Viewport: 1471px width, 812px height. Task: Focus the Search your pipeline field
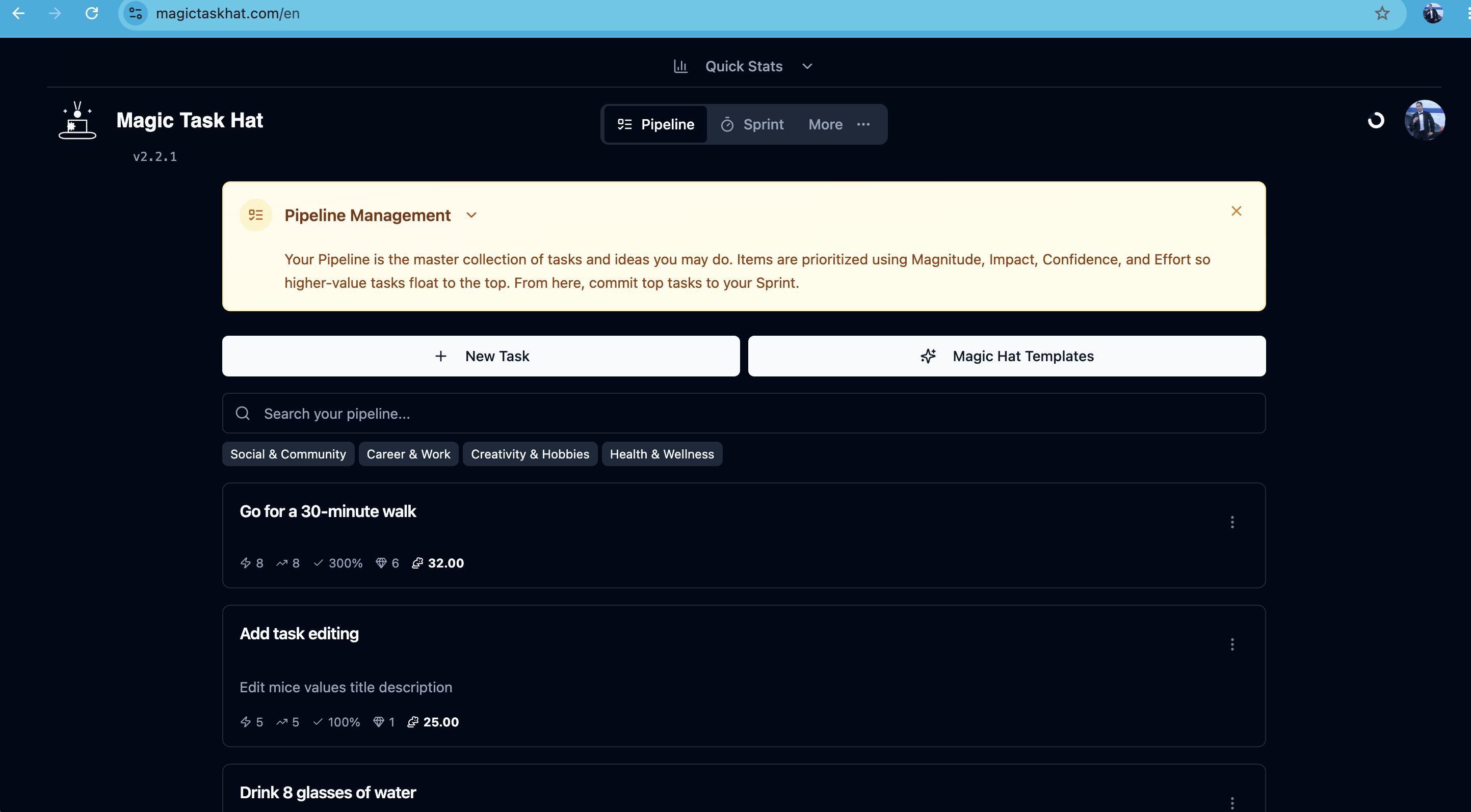click(x=744, y=413)
